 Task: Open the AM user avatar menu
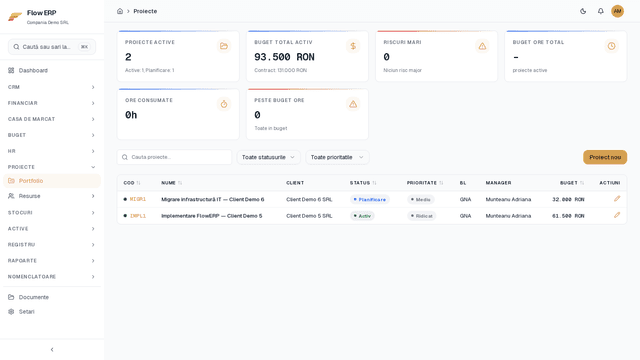coord(617,11)
